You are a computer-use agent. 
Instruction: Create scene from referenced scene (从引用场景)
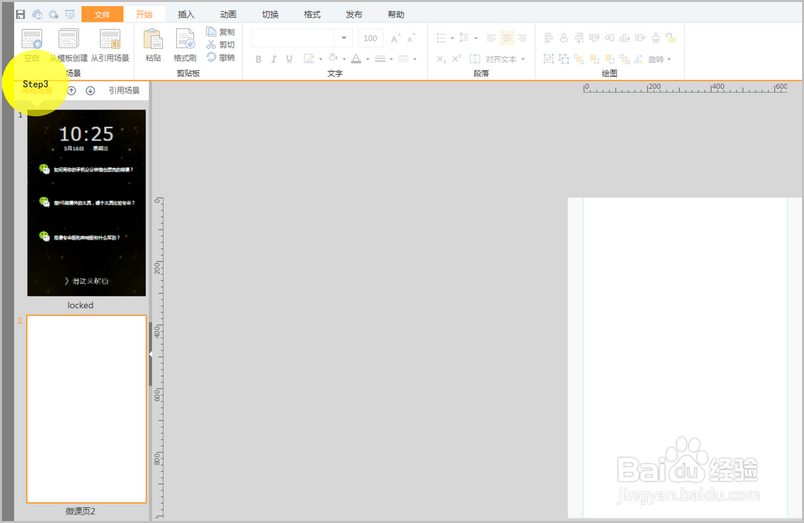point(110,45)
